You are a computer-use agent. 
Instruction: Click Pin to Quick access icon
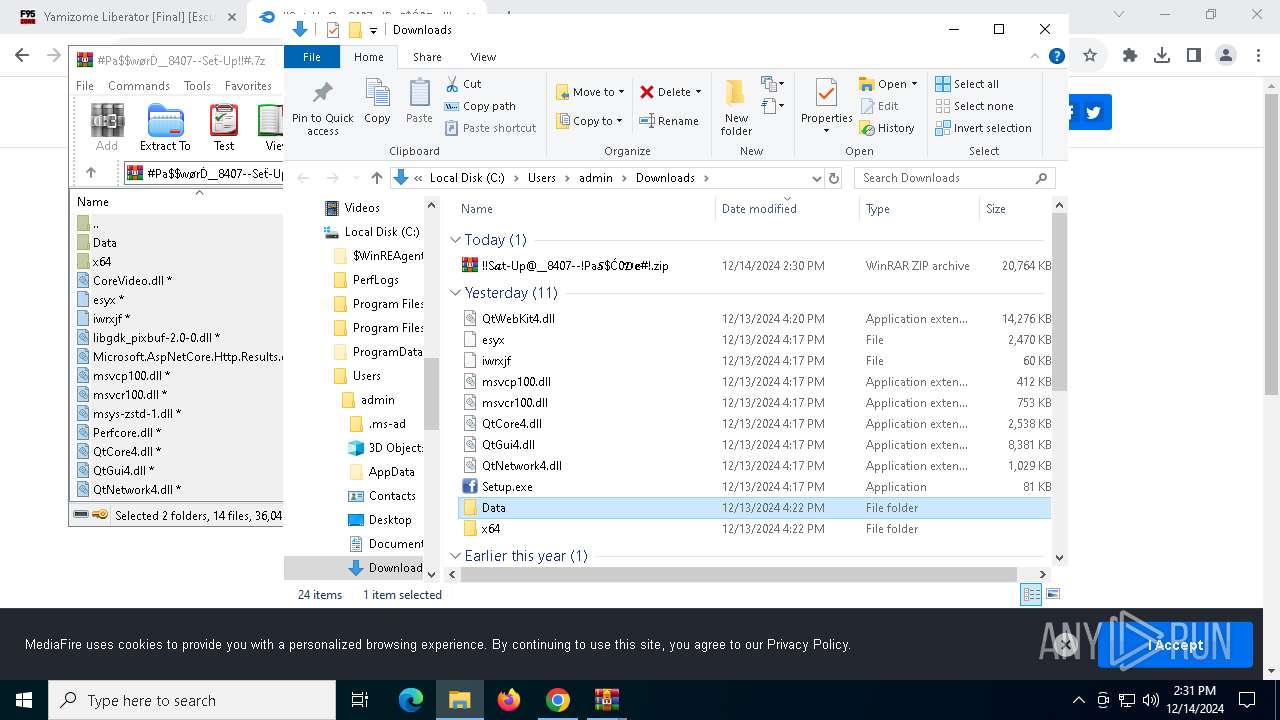point(322,106)
